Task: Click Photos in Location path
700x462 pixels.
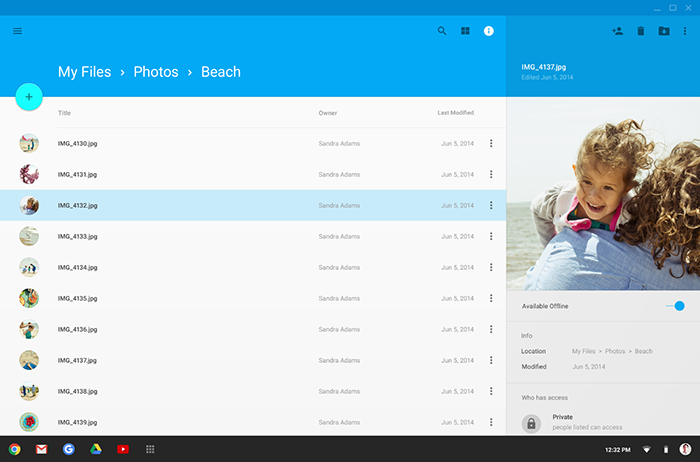Action: 615,351
